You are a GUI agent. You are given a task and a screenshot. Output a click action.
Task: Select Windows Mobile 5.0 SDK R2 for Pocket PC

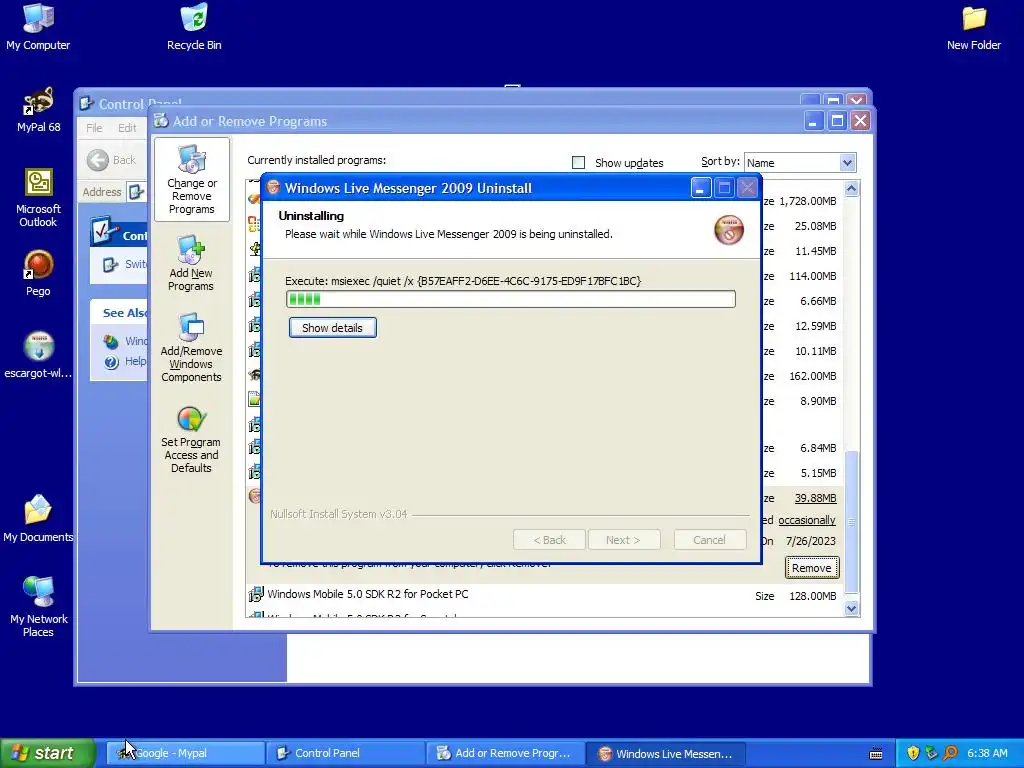click(368, 594)
